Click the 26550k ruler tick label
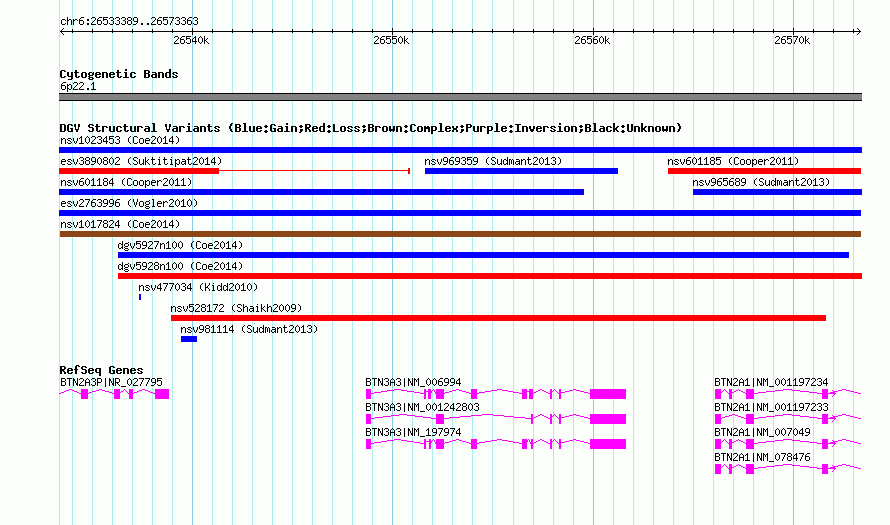Screen dimensions: 890x525 pos(391,40)
